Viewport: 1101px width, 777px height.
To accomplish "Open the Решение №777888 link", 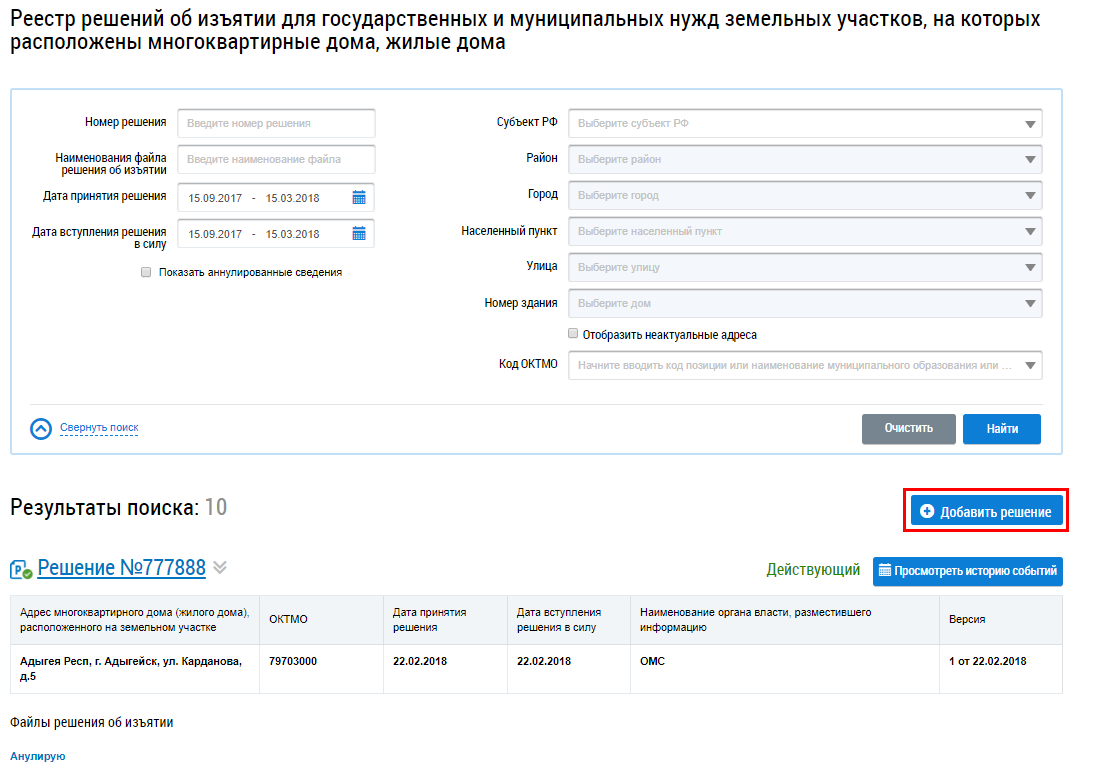I will [x=121, y=568].
